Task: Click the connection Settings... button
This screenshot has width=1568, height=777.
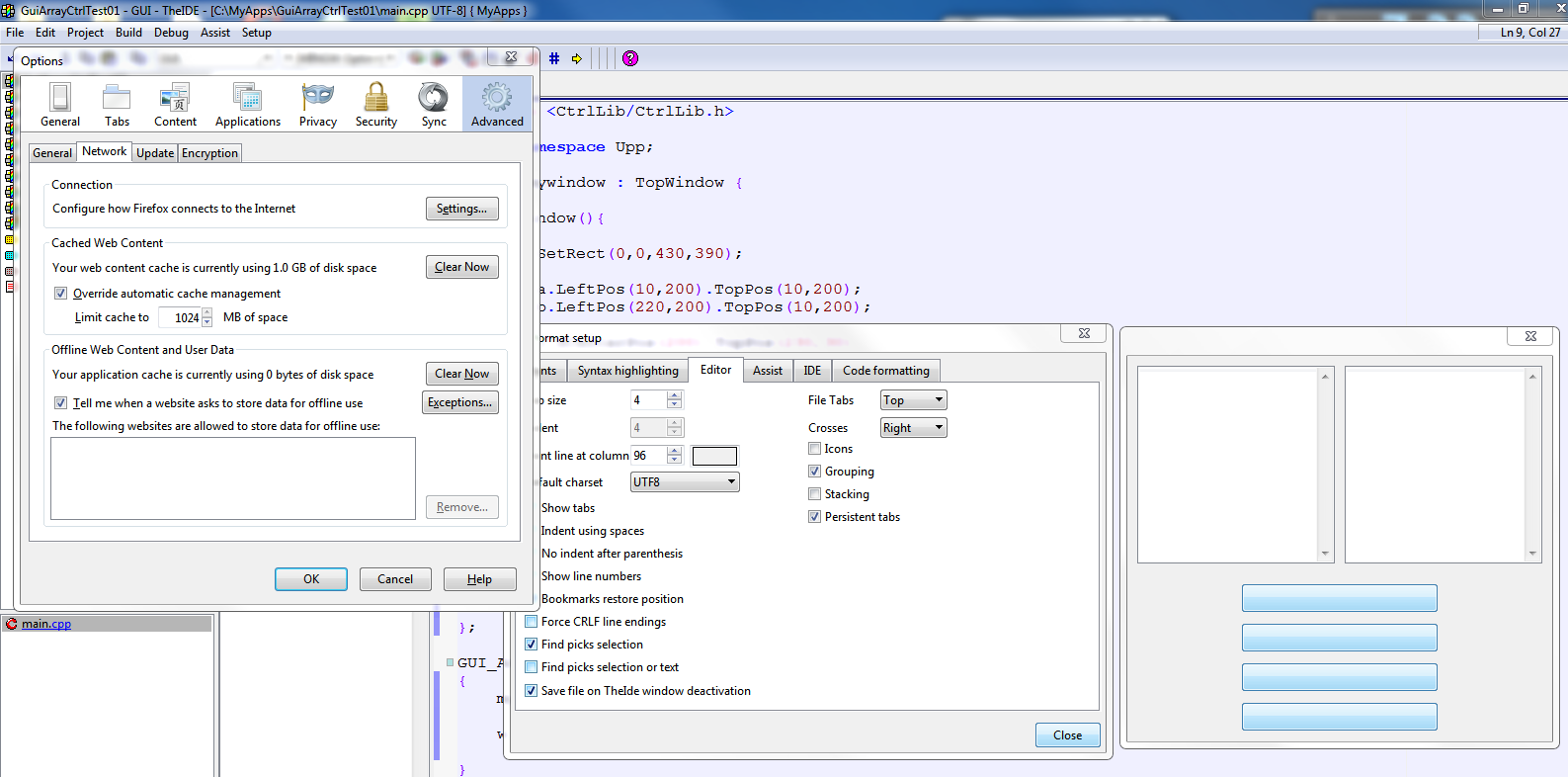Action: (461, 209)
